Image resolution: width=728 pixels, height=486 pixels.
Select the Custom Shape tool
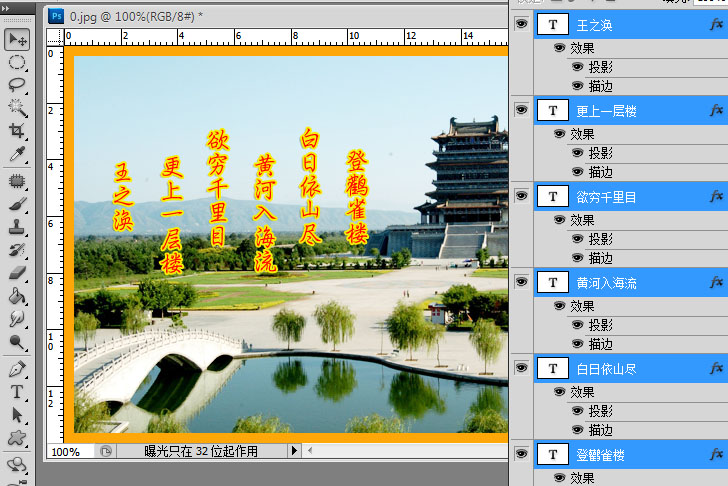pos(17,437)
